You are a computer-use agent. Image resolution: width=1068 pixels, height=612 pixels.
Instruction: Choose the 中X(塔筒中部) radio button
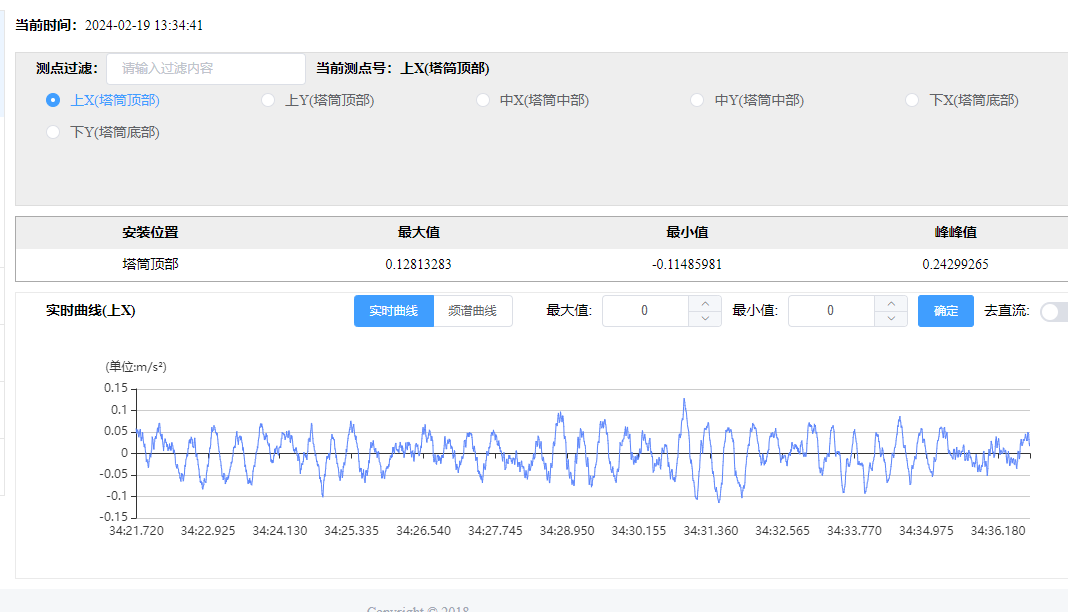(483, 100)
